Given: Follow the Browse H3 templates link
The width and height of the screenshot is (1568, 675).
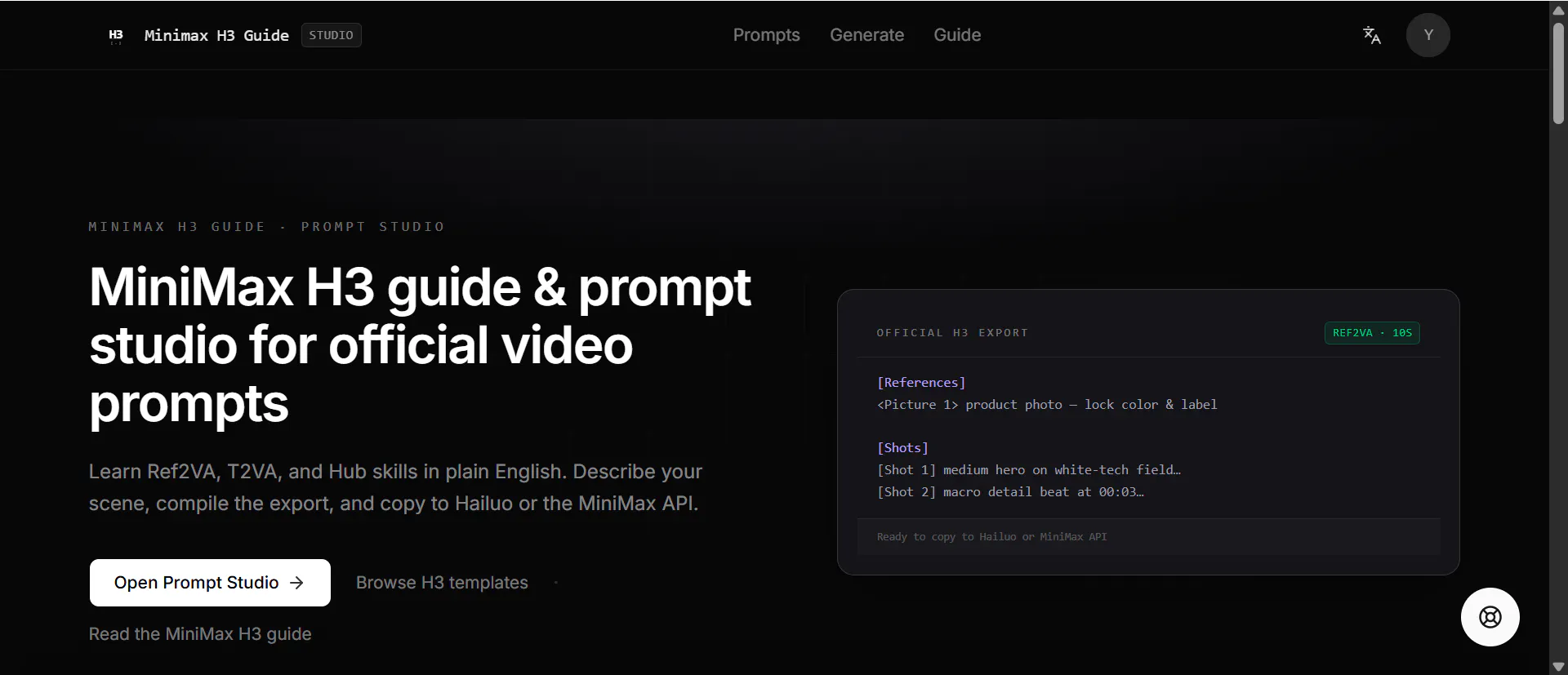Looking at the screenshot, I should click(442, 583).
